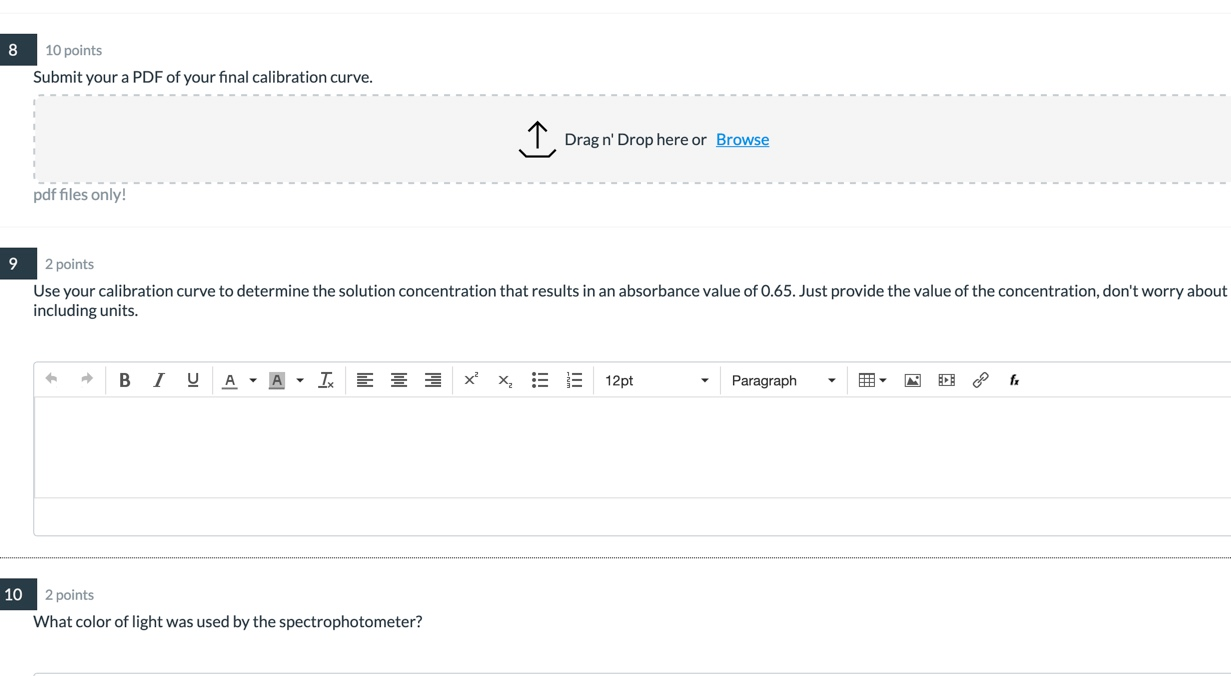Screen dimensions: 1231x676
Task: Clear formatting with the Tx icon
Action: pyautogui.click(x=326, y=380)
